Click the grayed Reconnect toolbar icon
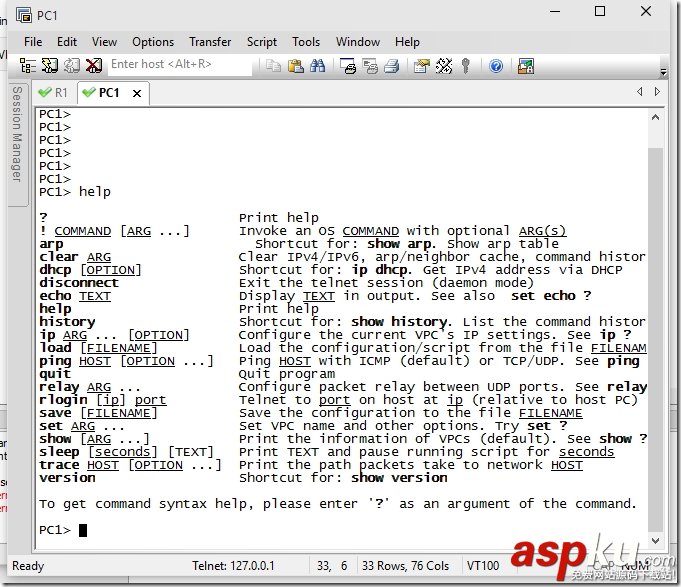 click(x=72, y=66)
